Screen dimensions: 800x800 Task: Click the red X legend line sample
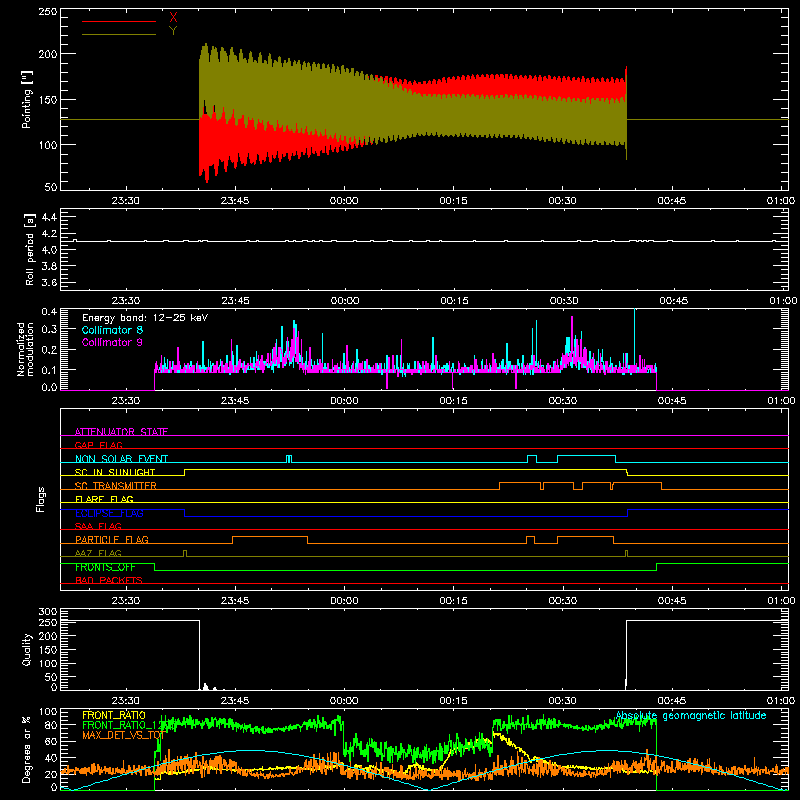click(119, 21)
